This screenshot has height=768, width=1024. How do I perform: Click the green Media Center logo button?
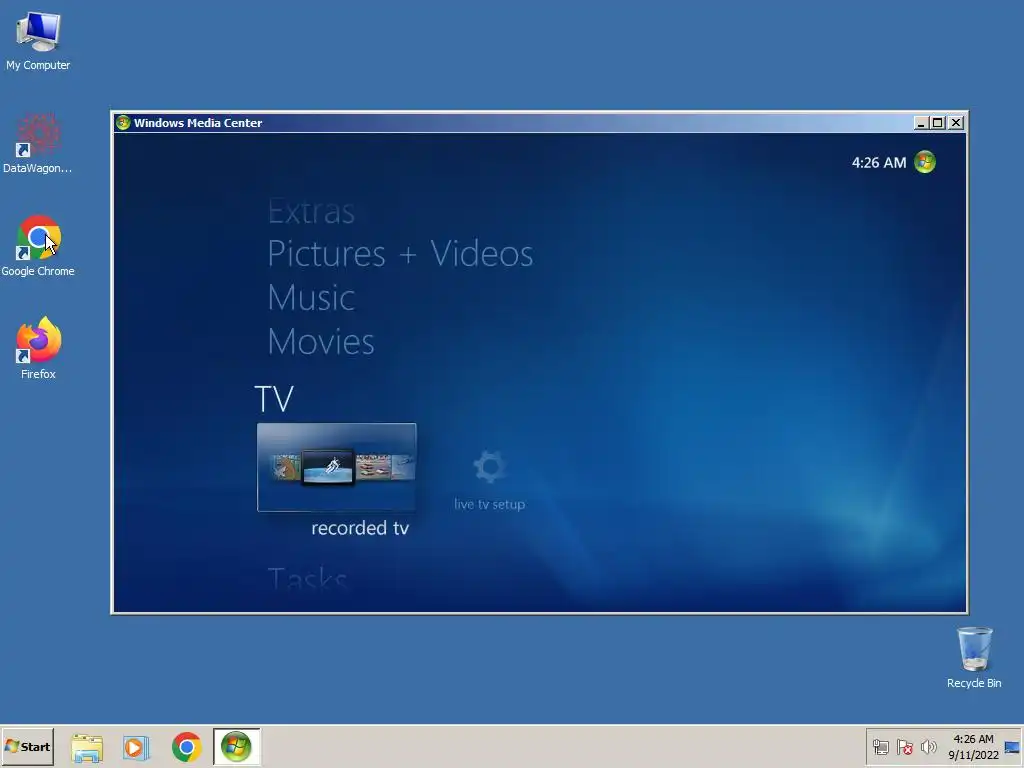[925, 162]
